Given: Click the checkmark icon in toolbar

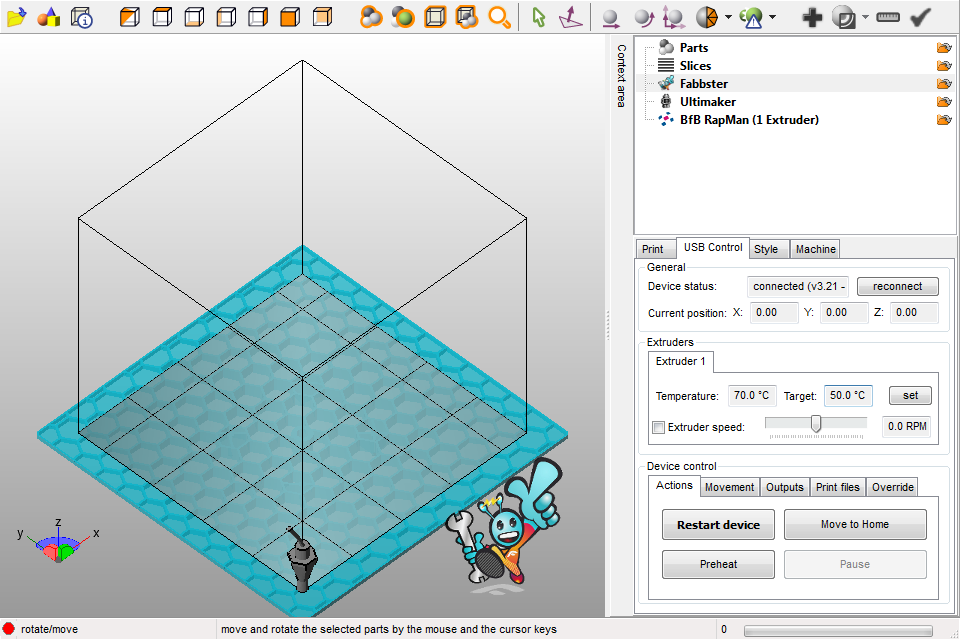Looking at the screenshot, I should coord(921,17).
